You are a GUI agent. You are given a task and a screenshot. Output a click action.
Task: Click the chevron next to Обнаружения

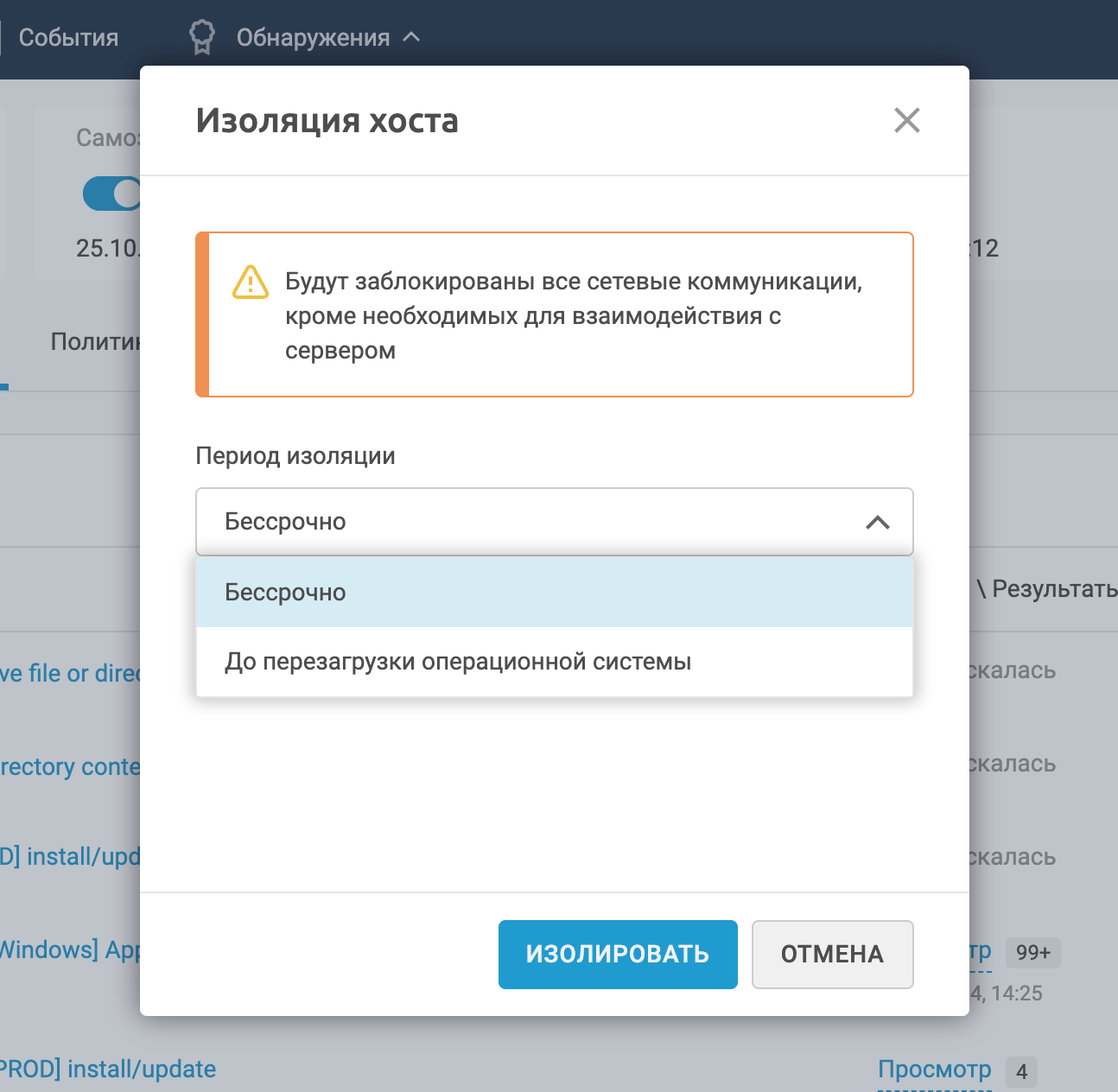(412, 37)
